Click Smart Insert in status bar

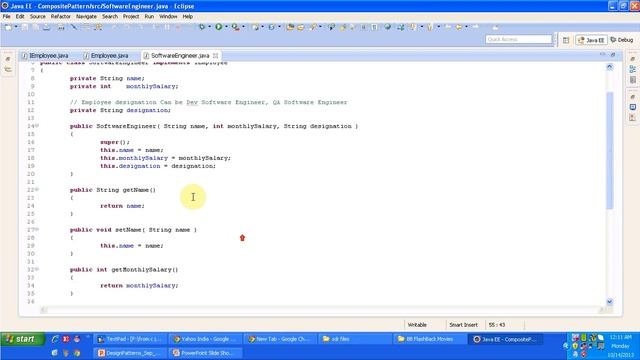coord(463,325)
